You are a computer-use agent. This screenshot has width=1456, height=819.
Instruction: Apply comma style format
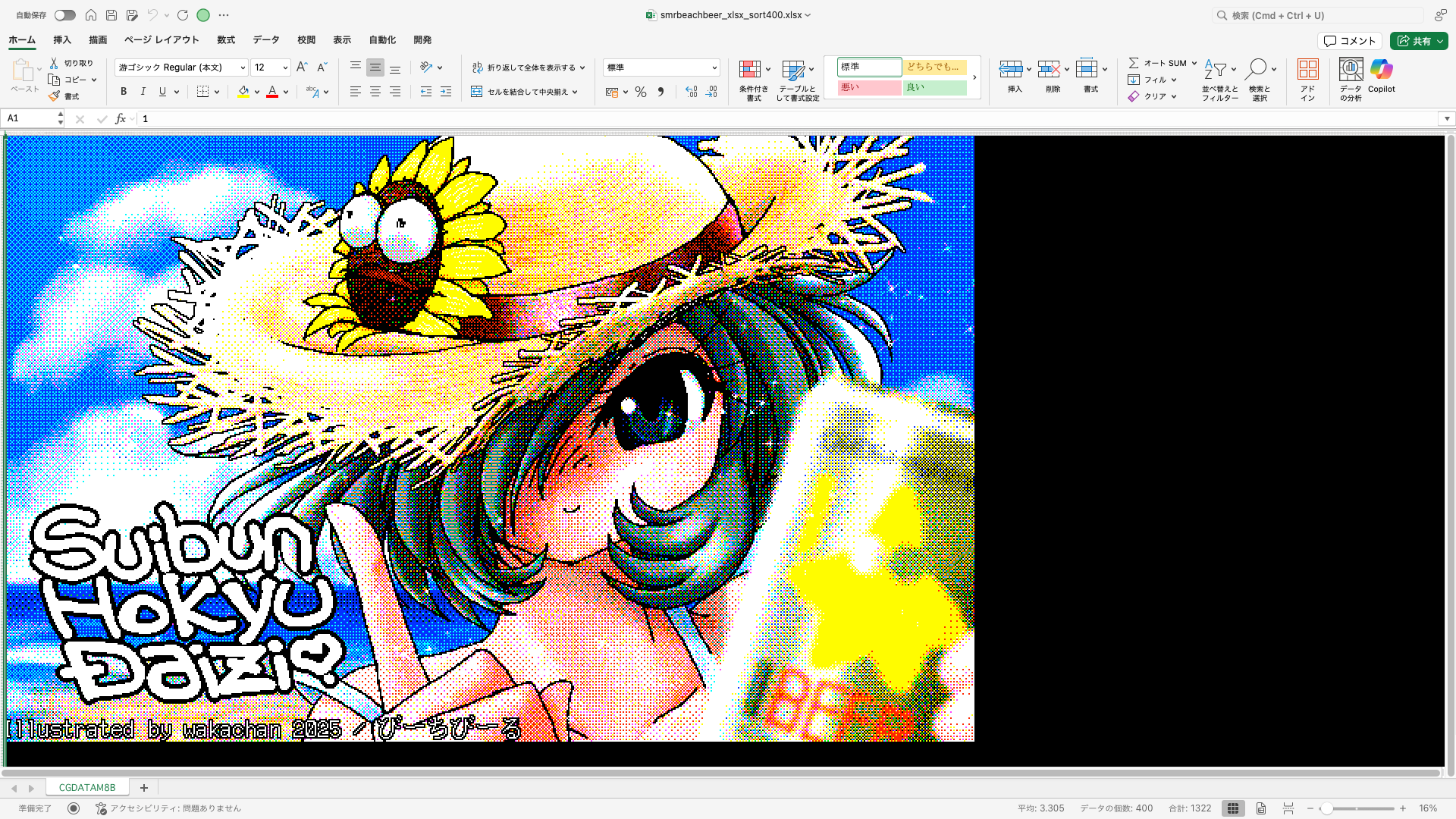coord(661,92)
